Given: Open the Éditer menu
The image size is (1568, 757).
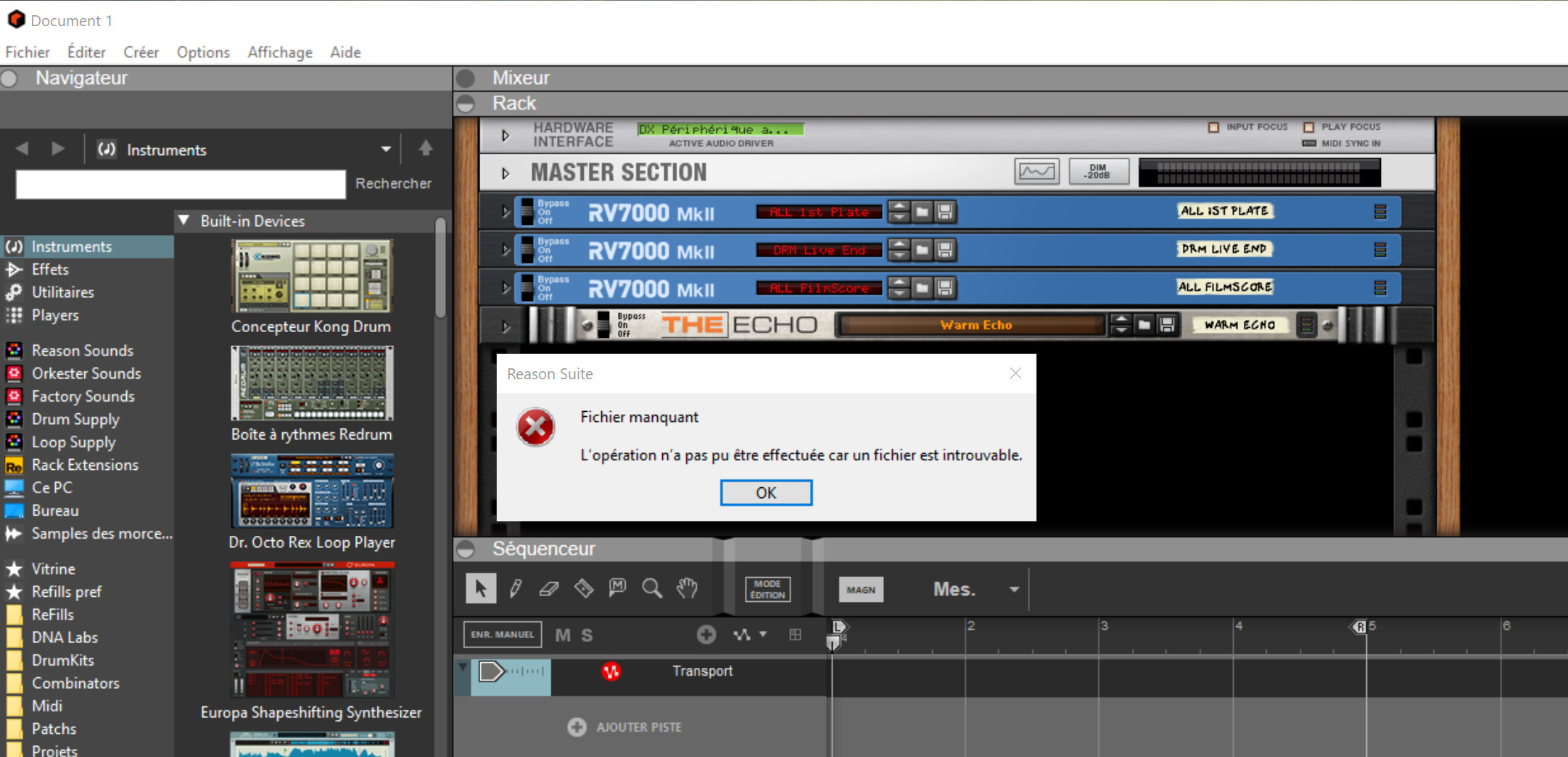Looking at the screenshot, I should coord(86,52).
